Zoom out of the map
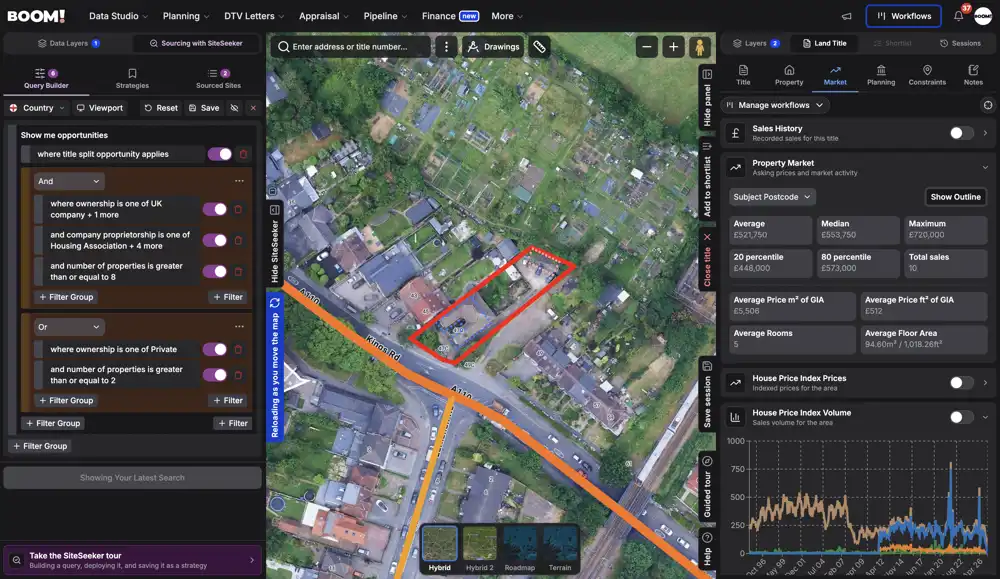 click(x=647, y=47)
